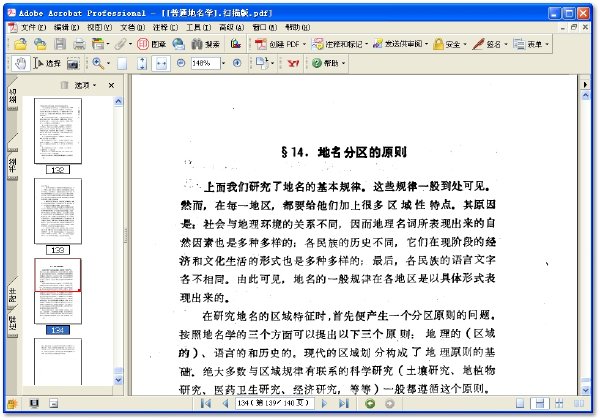This screenshot has width=600, height=420.
Task: Go to the first page
Action: [206, 403]
